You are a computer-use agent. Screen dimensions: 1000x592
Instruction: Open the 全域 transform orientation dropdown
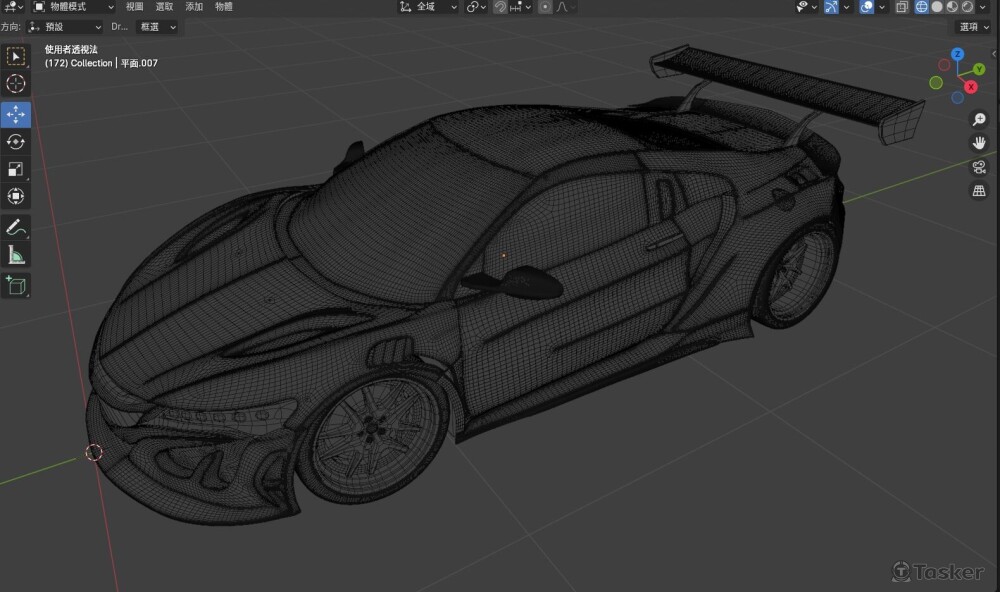[428, 7]
